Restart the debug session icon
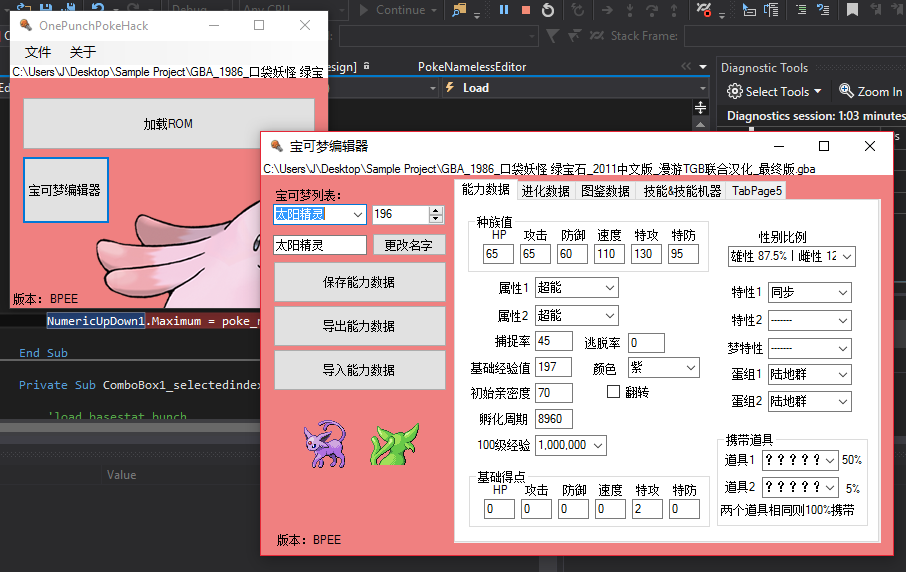The height and width of the screenshot is (572, 906). (548, 9)
